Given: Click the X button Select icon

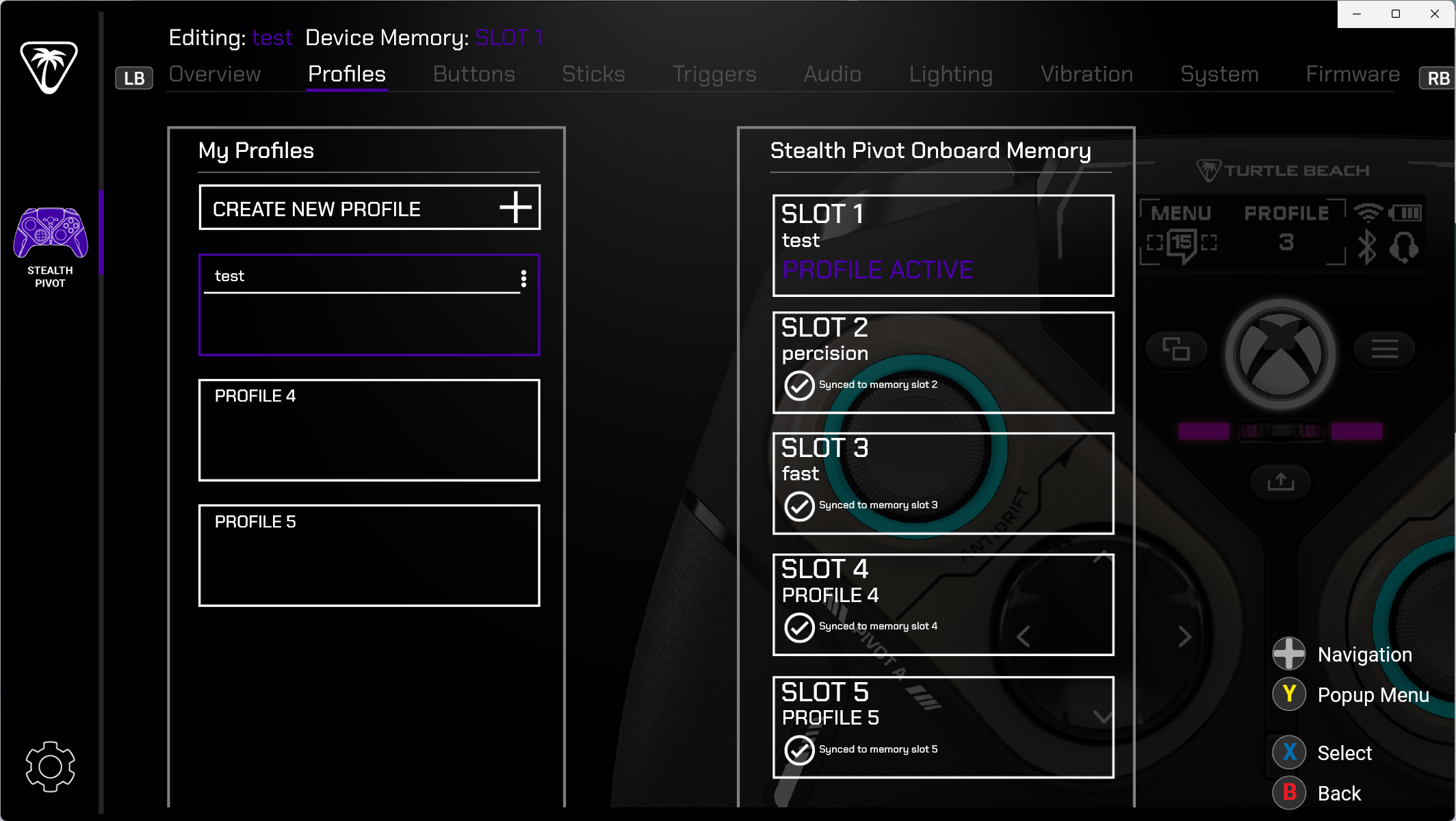Looking at the screenshot, I should 1289,752.
